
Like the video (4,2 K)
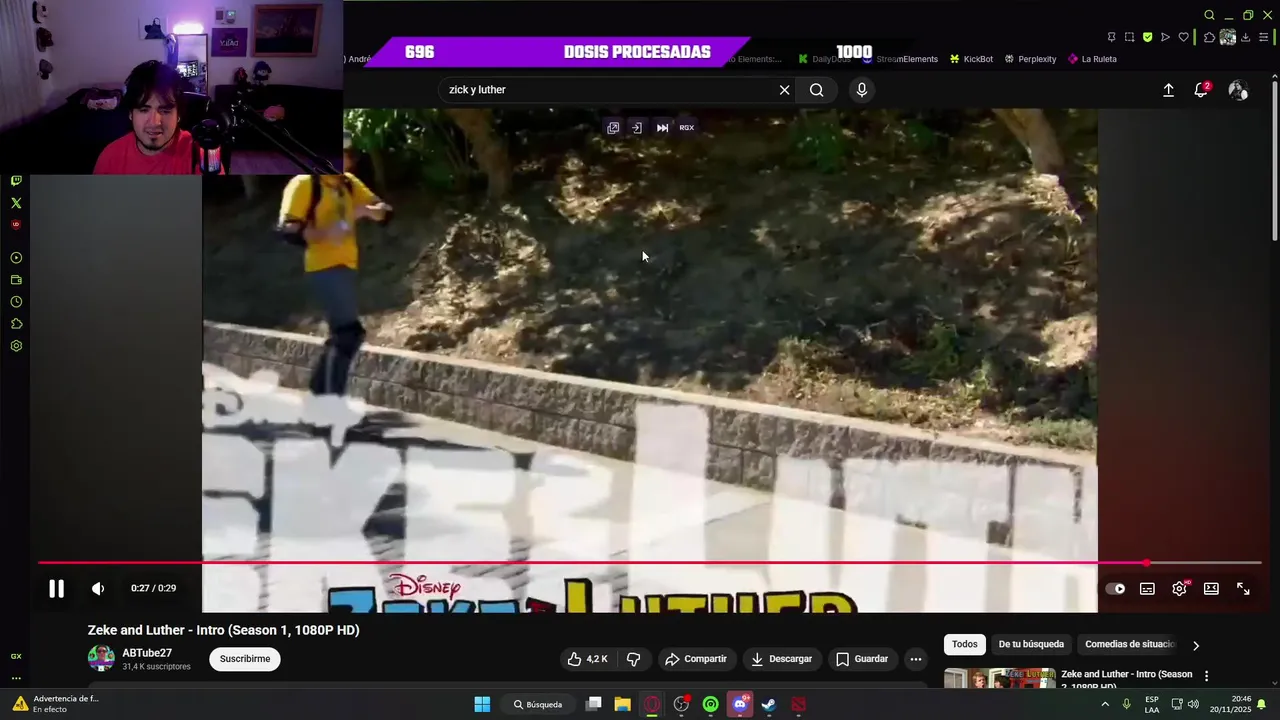[588, 659]
